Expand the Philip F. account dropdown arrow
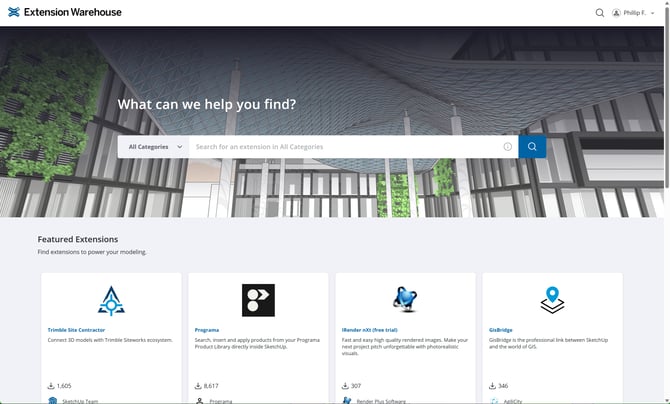The image size is (670, 404). (x=652, y=13)
